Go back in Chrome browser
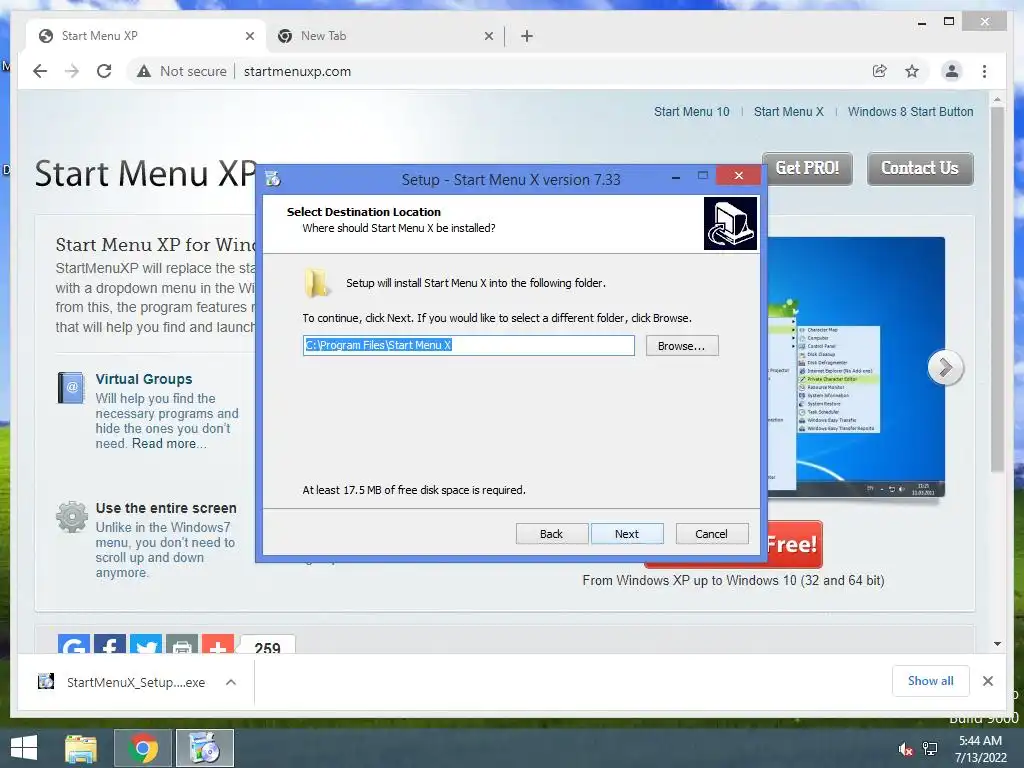Image resolution: width=1024 pixels, height=768 pixels. click(40, 71)
